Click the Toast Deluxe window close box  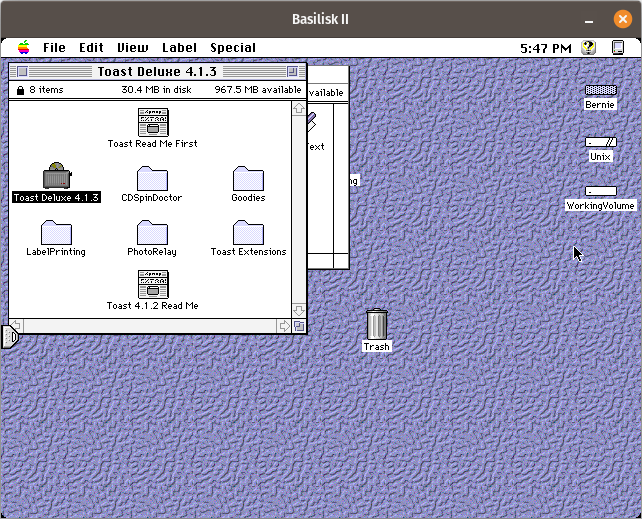[23, 72]
